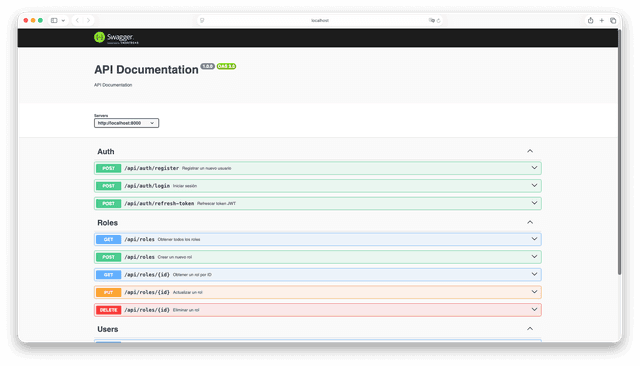The image size is (640, 366).
Task: Collapse the Roles section chevron
Action: [x=530, y=222]
